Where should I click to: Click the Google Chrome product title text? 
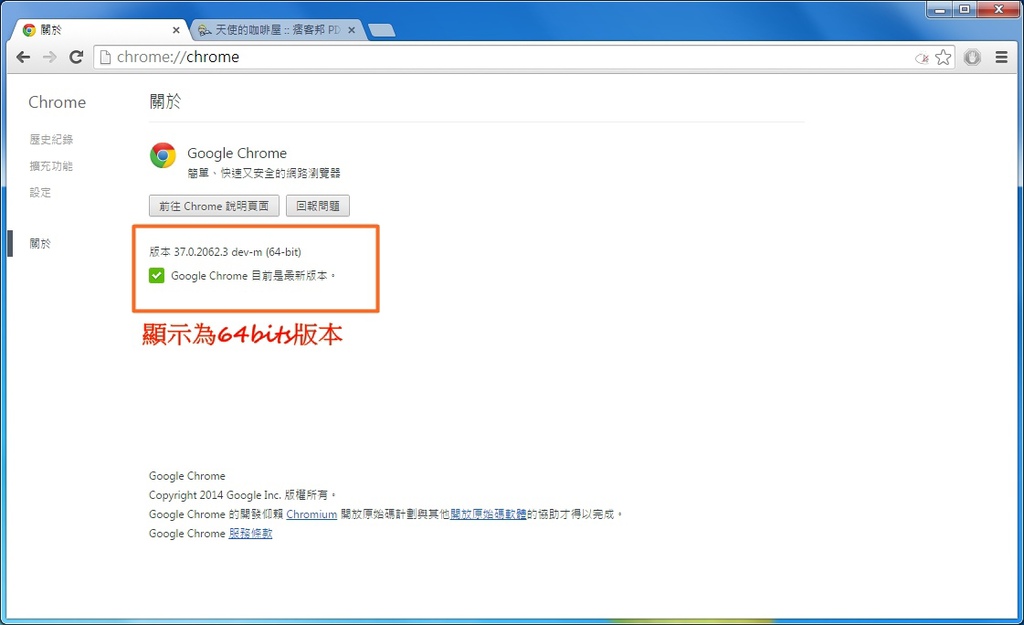pyautogui.click(x=237, y=153)
